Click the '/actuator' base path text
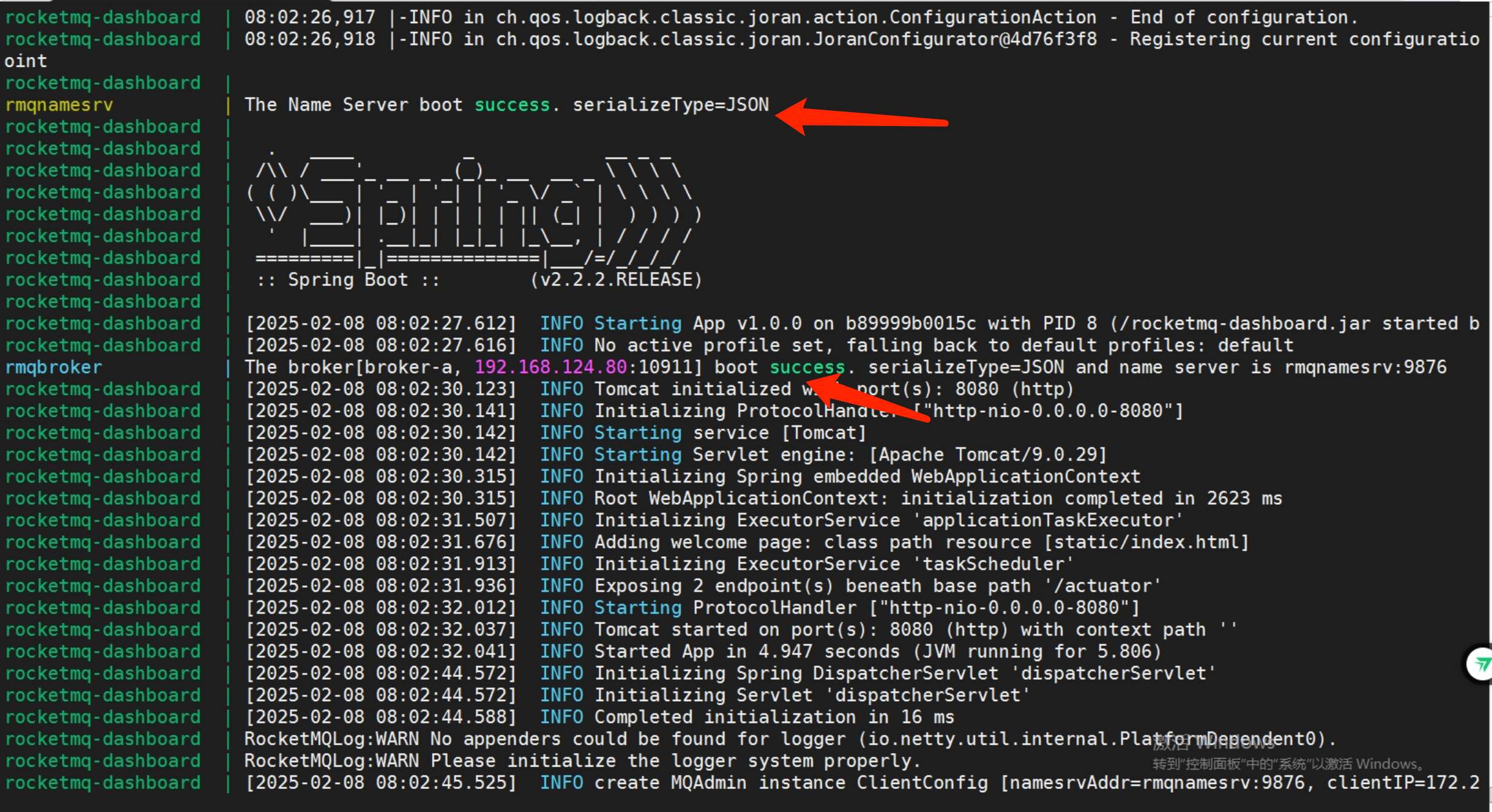The width and height of the screenshot is (1492, 812). pos(1103,586)
